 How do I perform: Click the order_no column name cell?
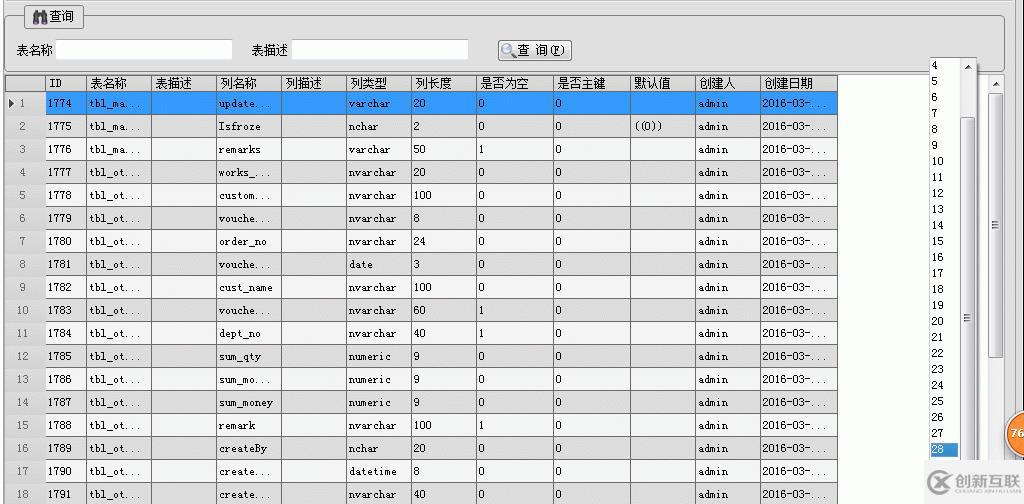click(x=249, y=242)
